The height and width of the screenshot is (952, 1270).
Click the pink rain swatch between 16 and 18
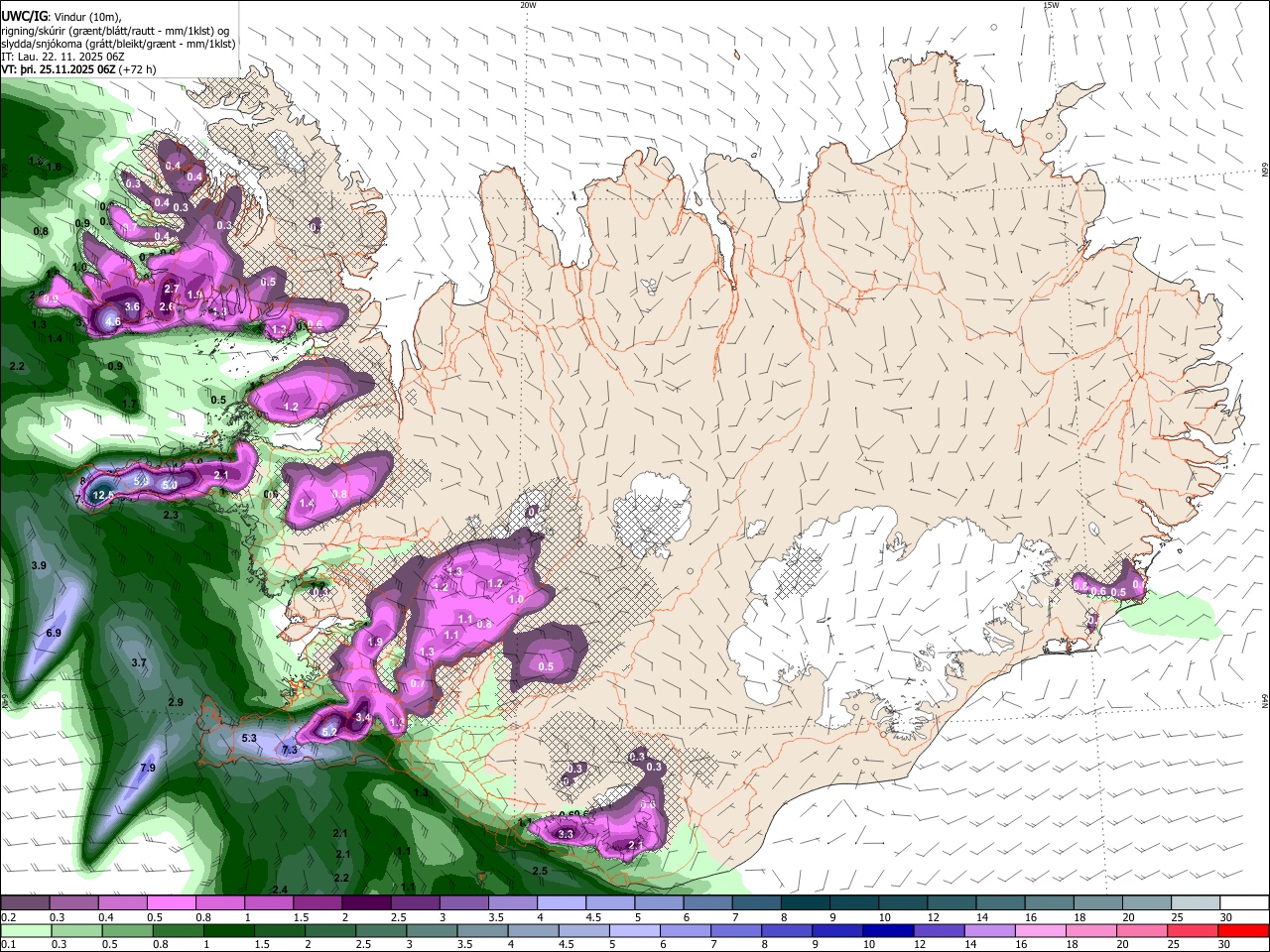click(1041, 930)
